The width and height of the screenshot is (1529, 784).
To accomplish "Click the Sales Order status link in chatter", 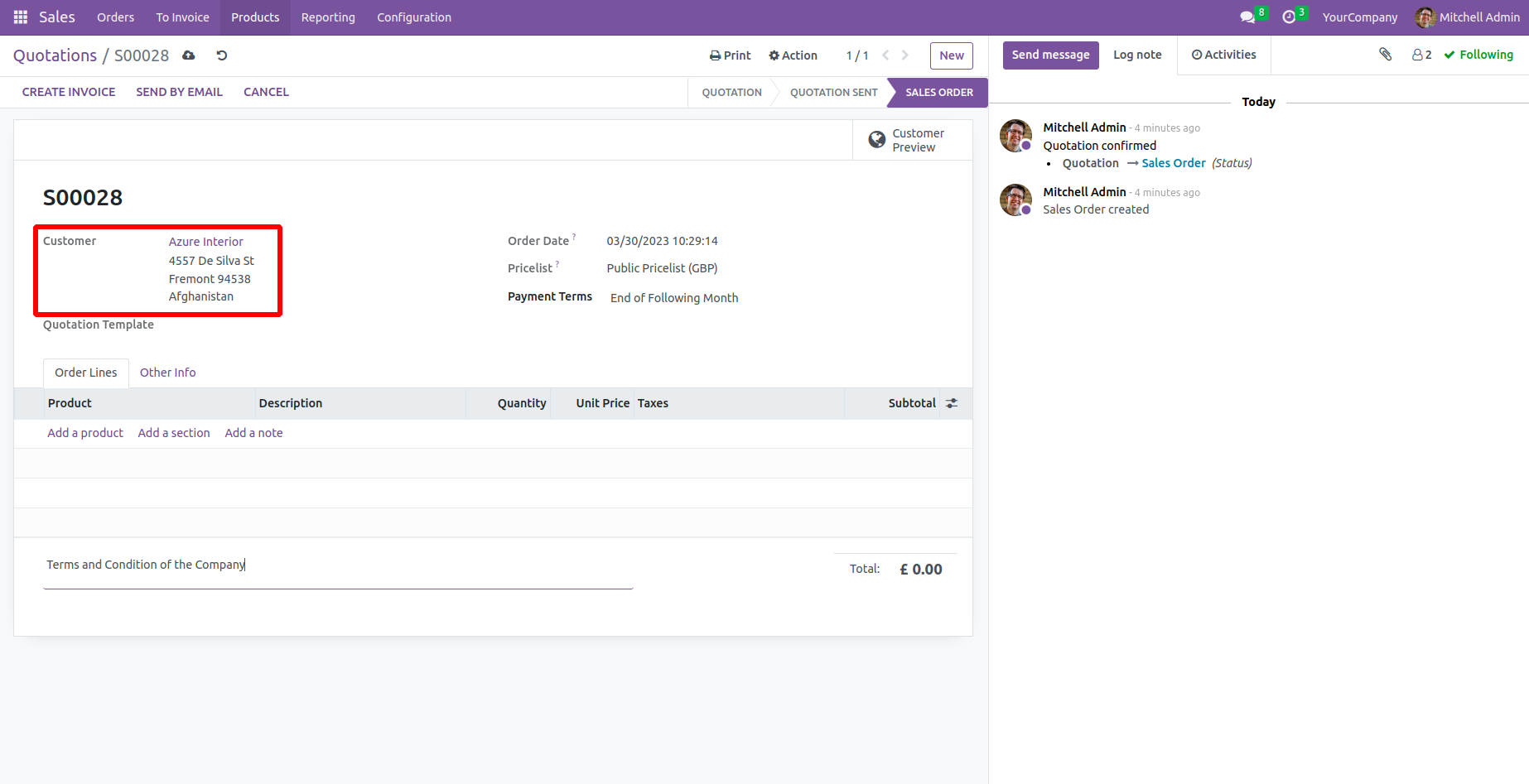I will pos(1174,163).
